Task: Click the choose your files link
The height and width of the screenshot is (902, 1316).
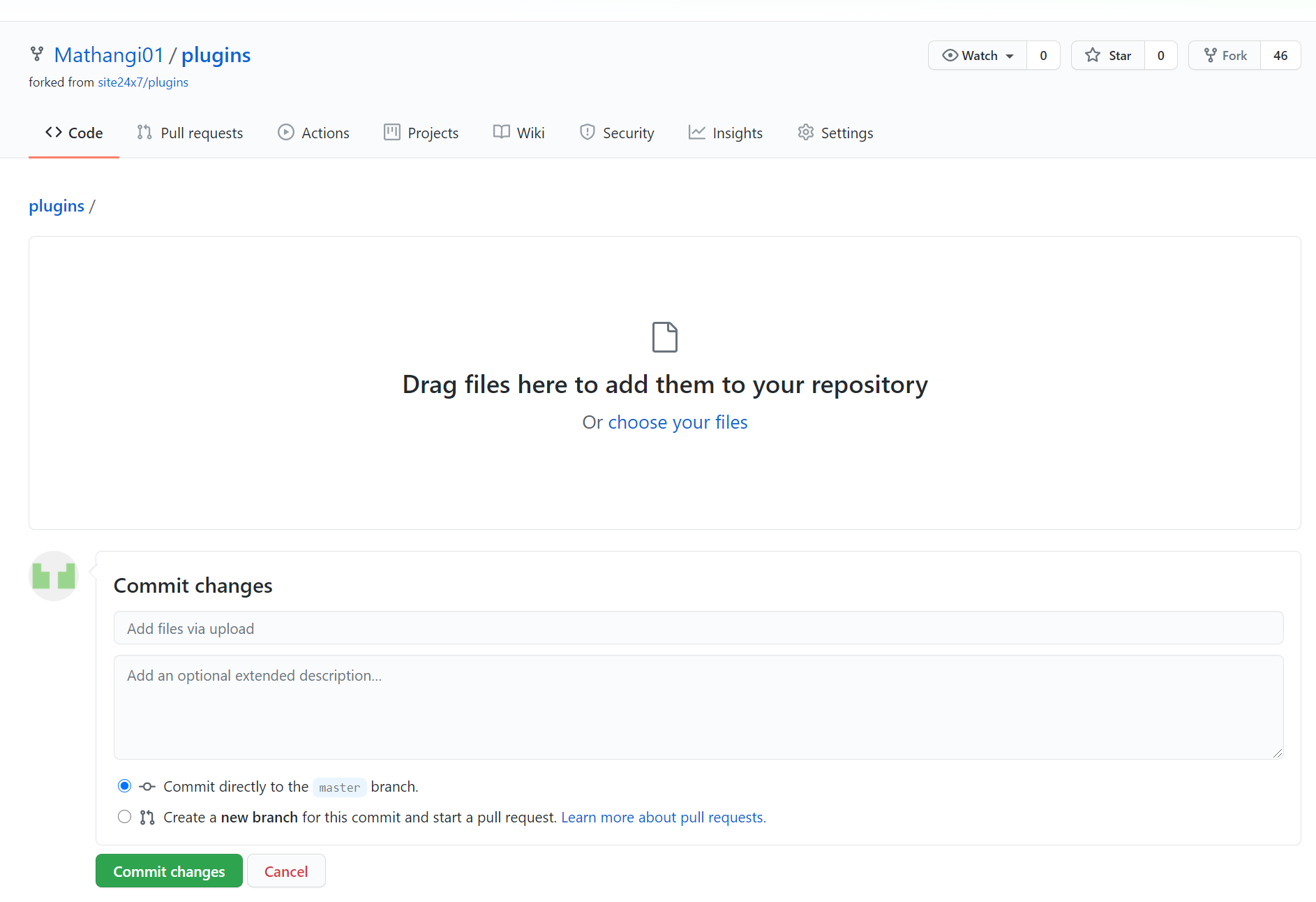Action: tap(678, 422)
